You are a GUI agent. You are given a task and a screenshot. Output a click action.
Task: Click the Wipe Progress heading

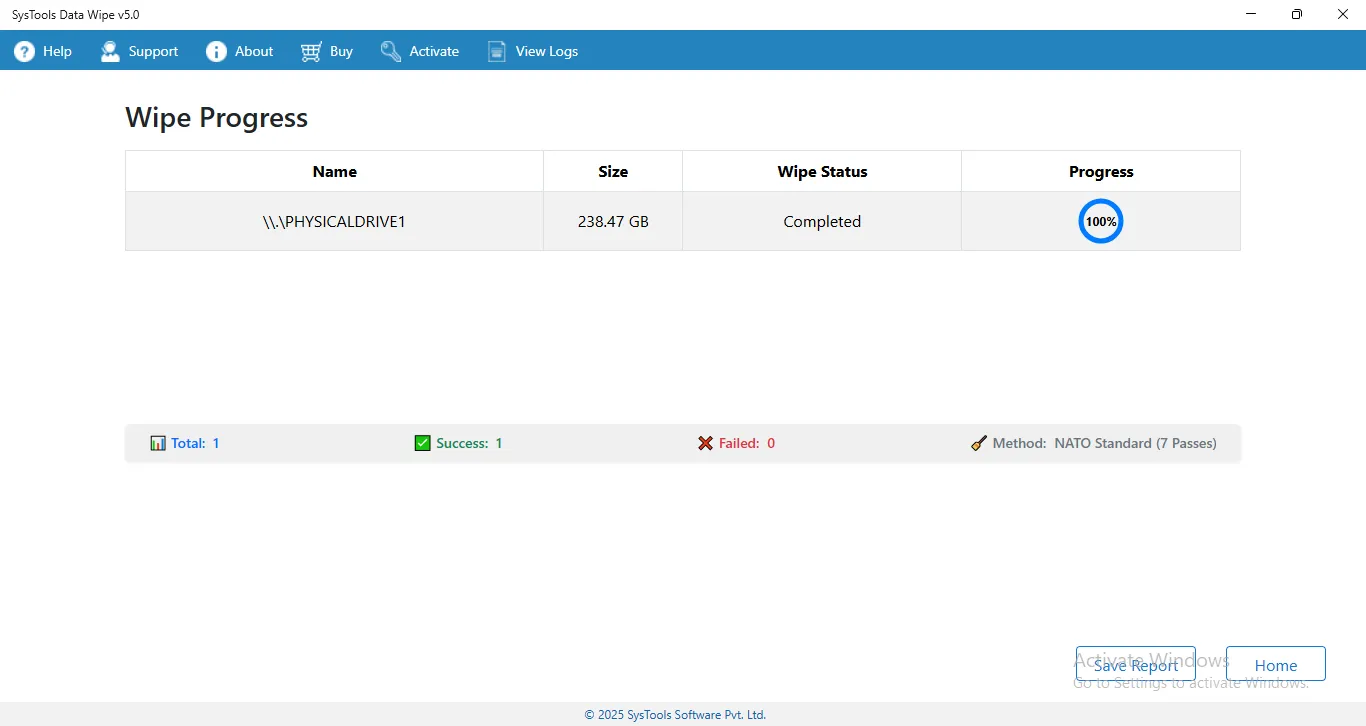216,117
